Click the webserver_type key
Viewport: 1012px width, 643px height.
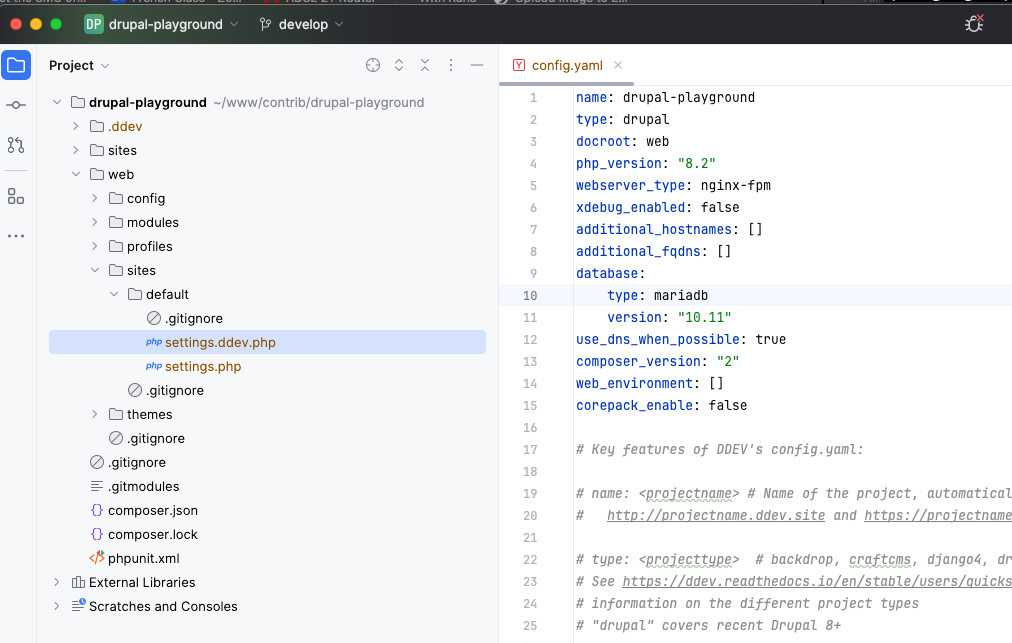click(x=630, y=185)
